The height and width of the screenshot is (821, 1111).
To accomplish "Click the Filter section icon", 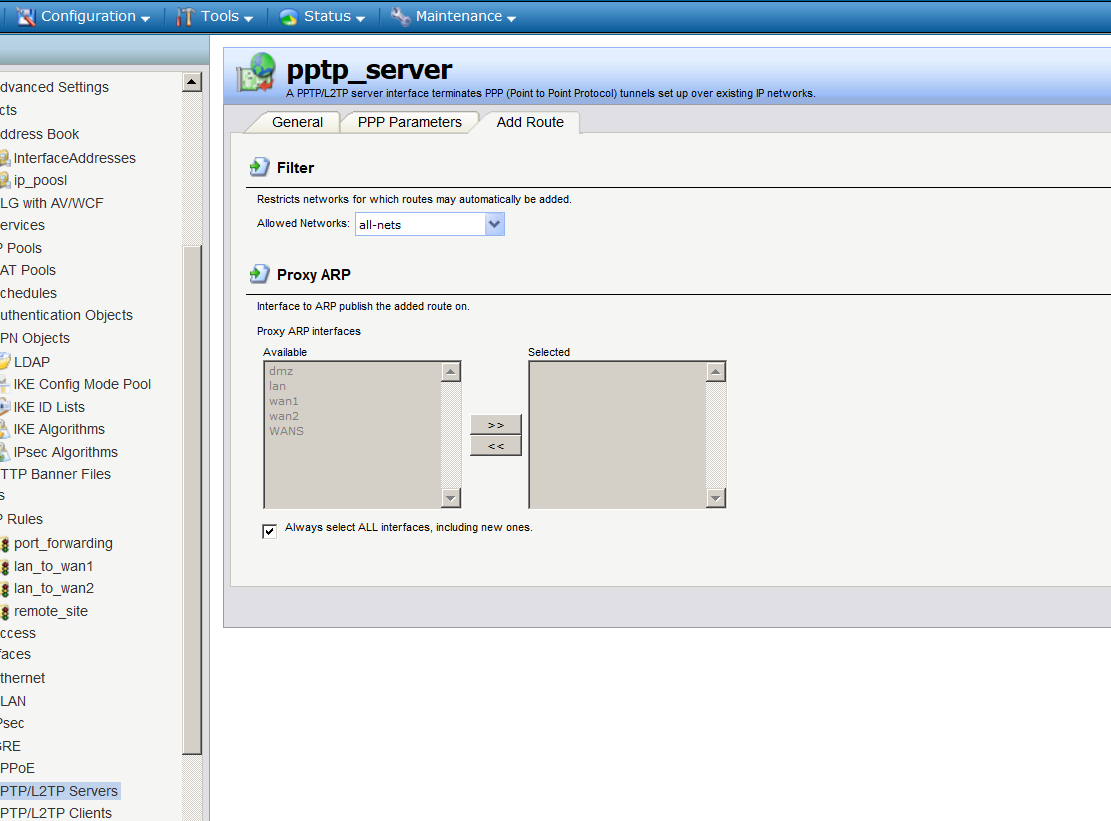I will (259, 167).
